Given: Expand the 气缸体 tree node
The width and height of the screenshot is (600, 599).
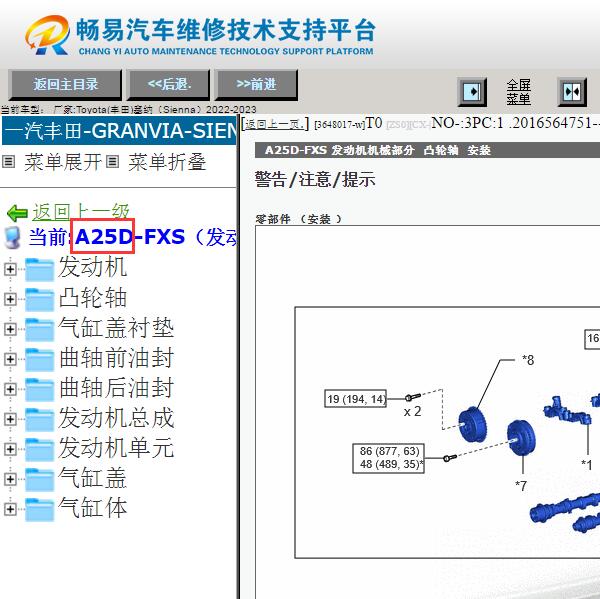Looking at the screenshot, I should pyautogui.click(x=10, y=509).
